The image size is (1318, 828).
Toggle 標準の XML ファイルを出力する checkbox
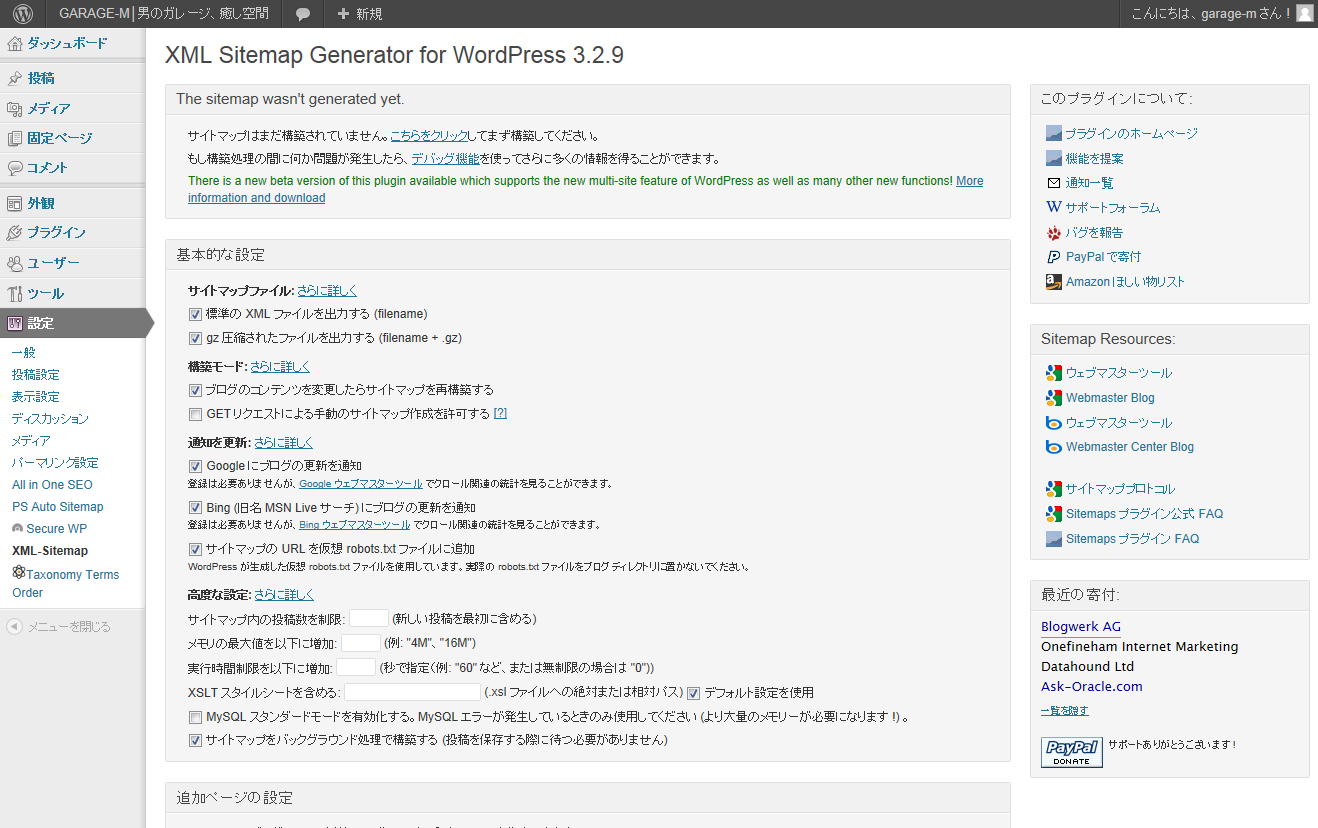[x=195, y=314]
